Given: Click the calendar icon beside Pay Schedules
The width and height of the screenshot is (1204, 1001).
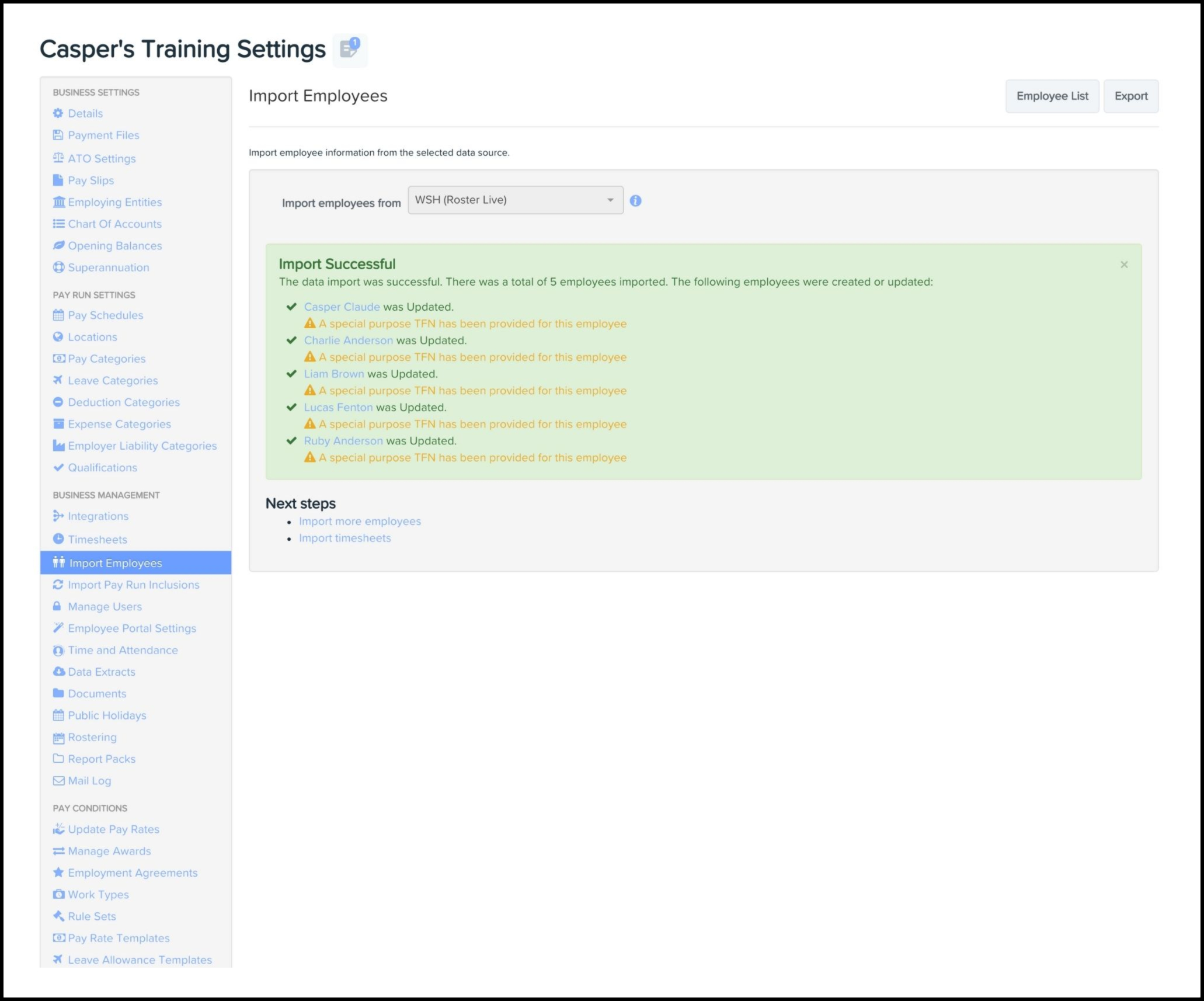Looking at the screenshot, I should coord(58,315).
